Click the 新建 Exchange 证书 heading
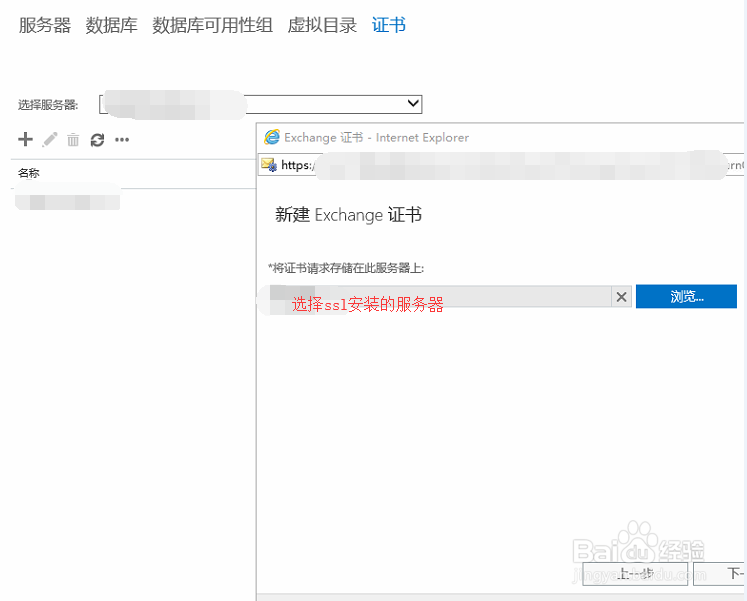Viewport: 747px width, 601px height. click(348, 215)
